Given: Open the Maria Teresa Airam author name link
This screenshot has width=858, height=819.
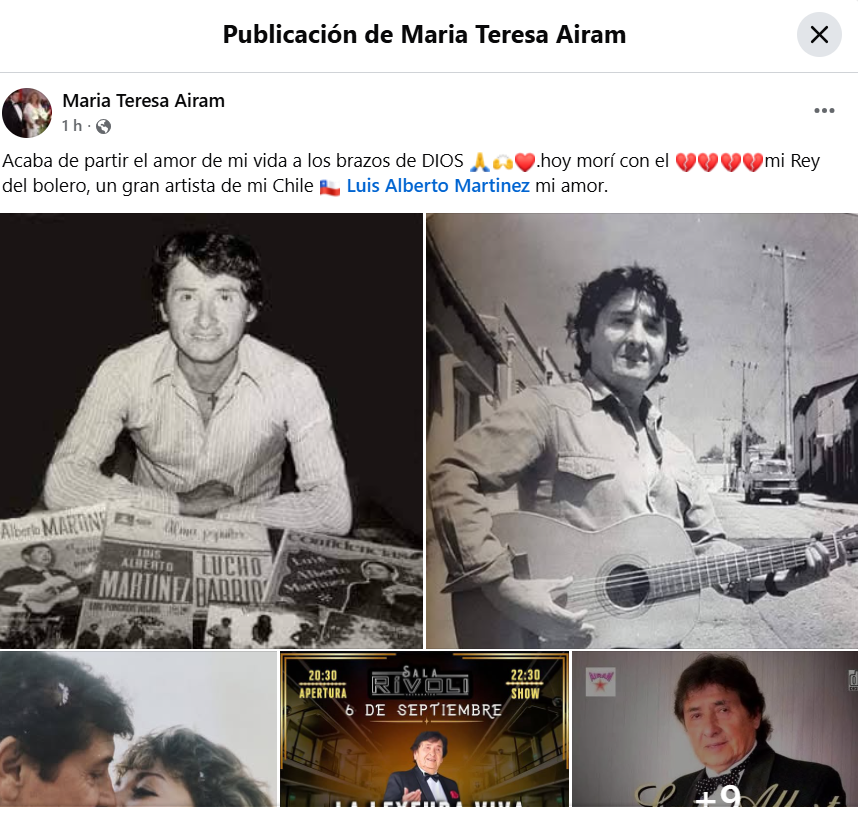Looking at the screenshot, I should point(143,101).
